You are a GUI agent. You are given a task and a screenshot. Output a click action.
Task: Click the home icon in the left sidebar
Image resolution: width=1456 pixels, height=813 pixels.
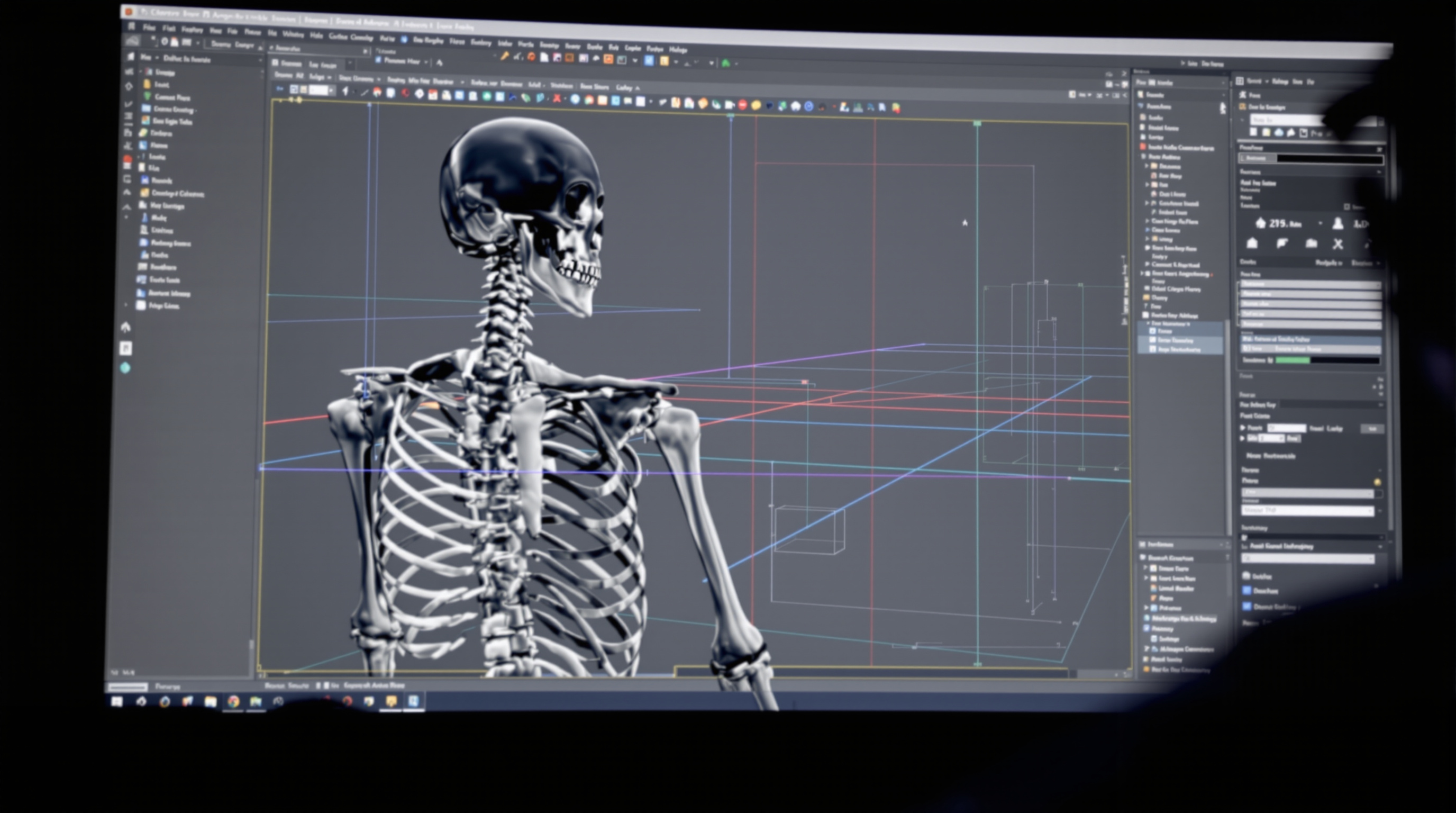pyautogui.click(x=125, y=327)
